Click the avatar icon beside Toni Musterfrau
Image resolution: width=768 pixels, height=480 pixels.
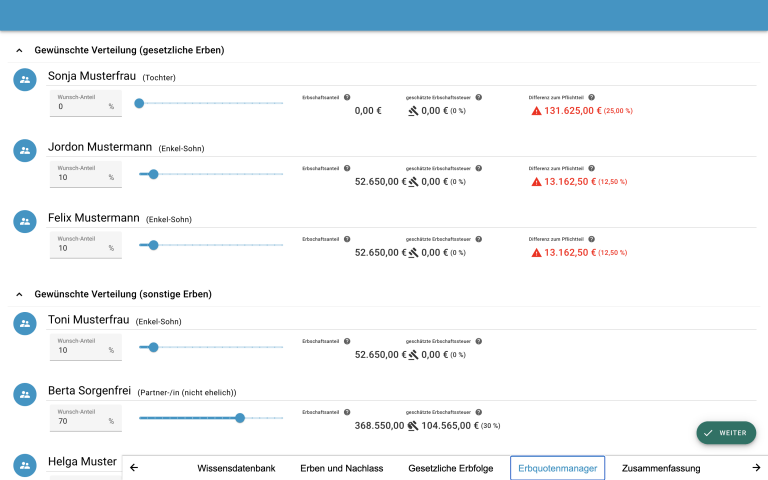coord(25,323)
